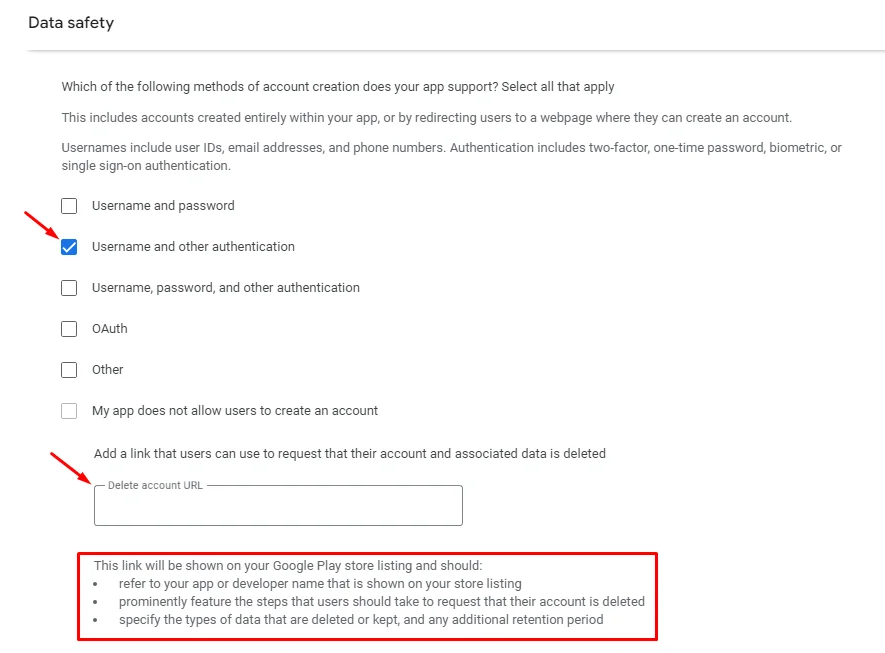
Task: Tick the Username and password checkbox
Action: pyautogui.click(x=69, y=206)
